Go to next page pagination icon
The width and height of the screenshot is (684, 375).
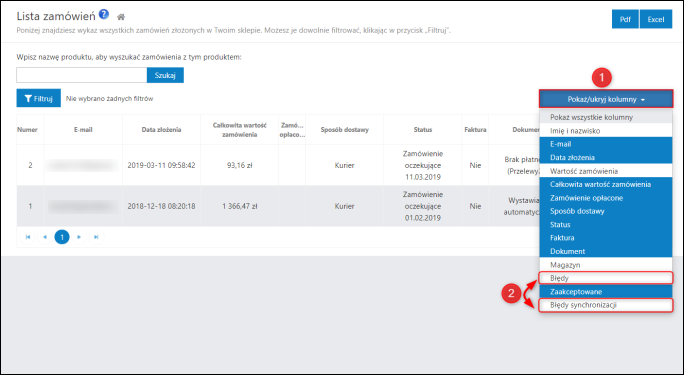point(79,237)
